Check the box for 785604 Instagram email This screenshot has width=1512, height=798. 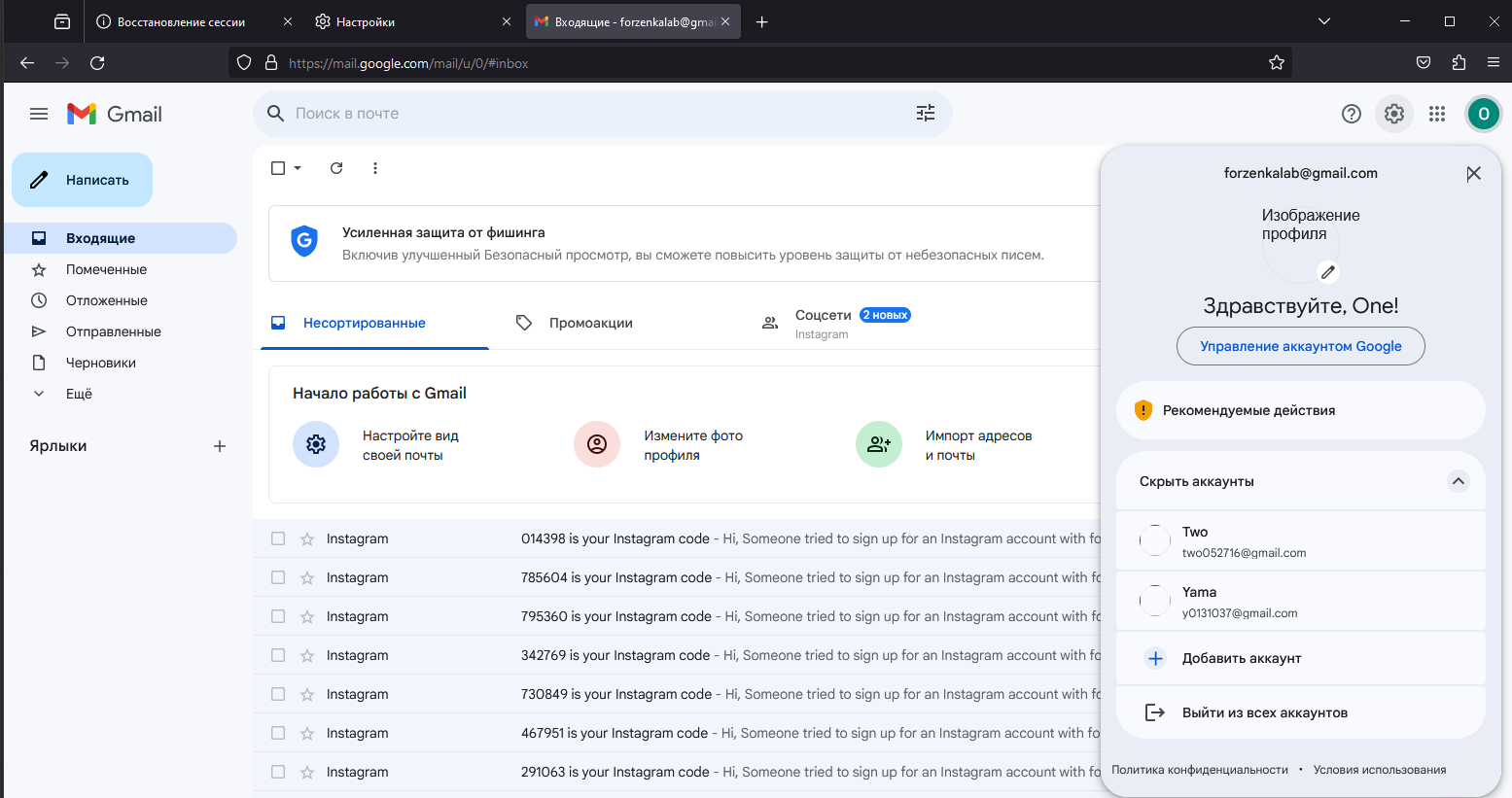[x=278, y=577]
